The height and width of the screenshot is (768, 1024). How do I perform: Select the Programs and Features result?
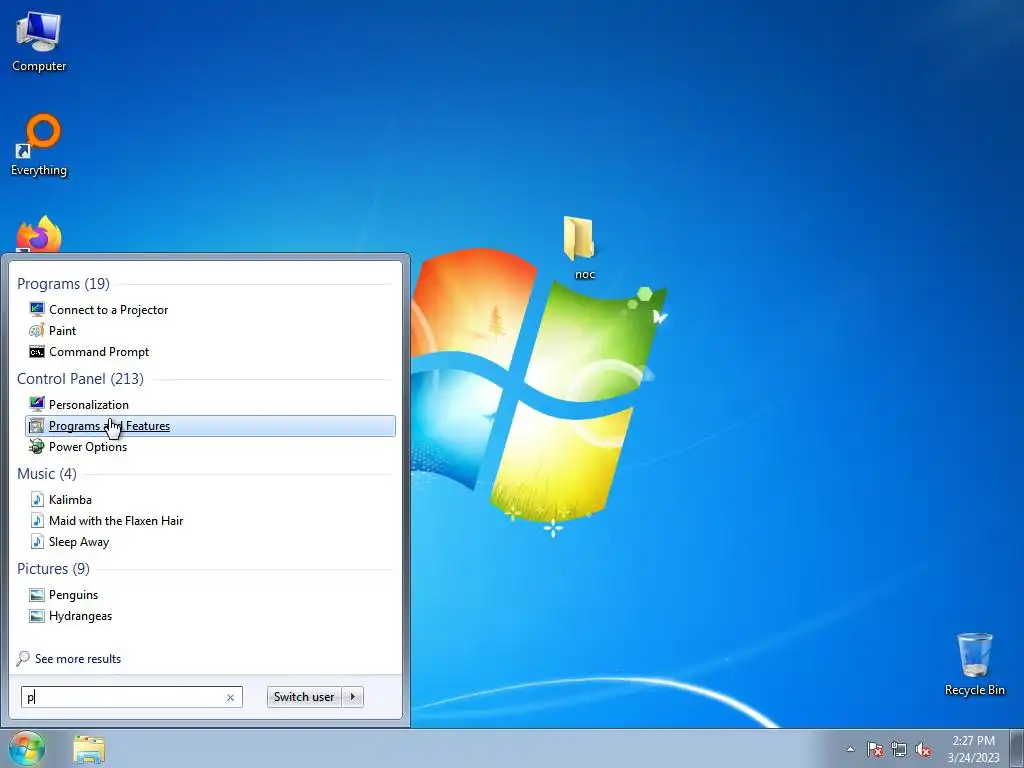pyautogui.click(x=210, y=426)
